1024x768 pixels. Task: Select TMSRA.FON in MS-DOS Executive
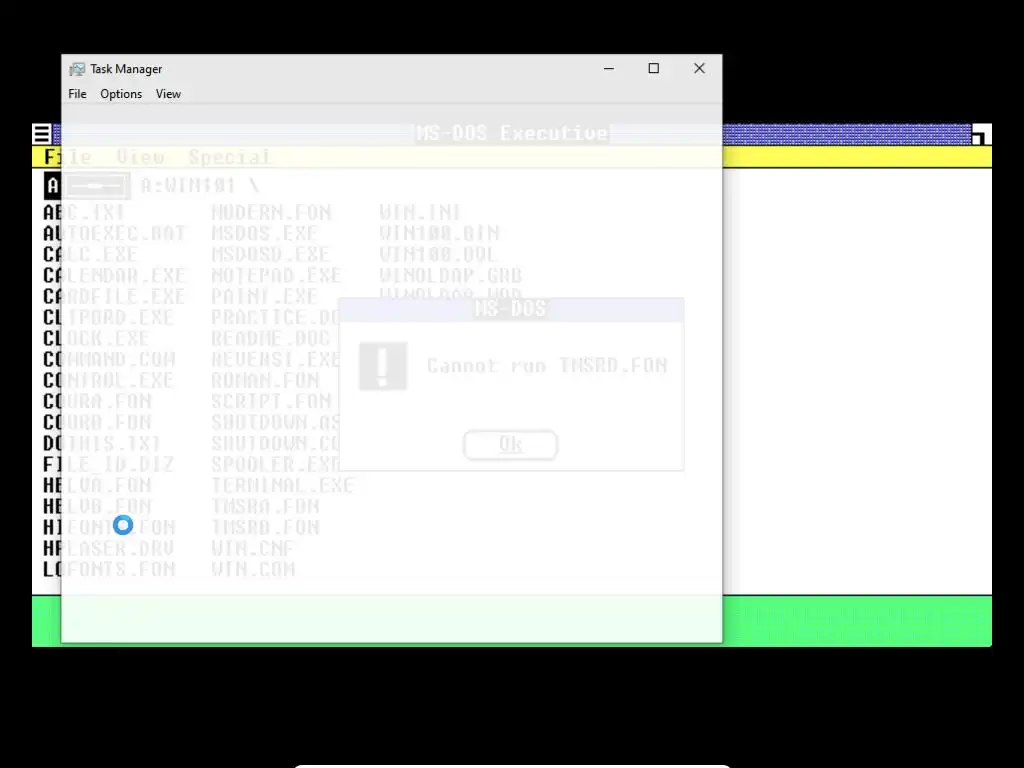tap(265, 506)
